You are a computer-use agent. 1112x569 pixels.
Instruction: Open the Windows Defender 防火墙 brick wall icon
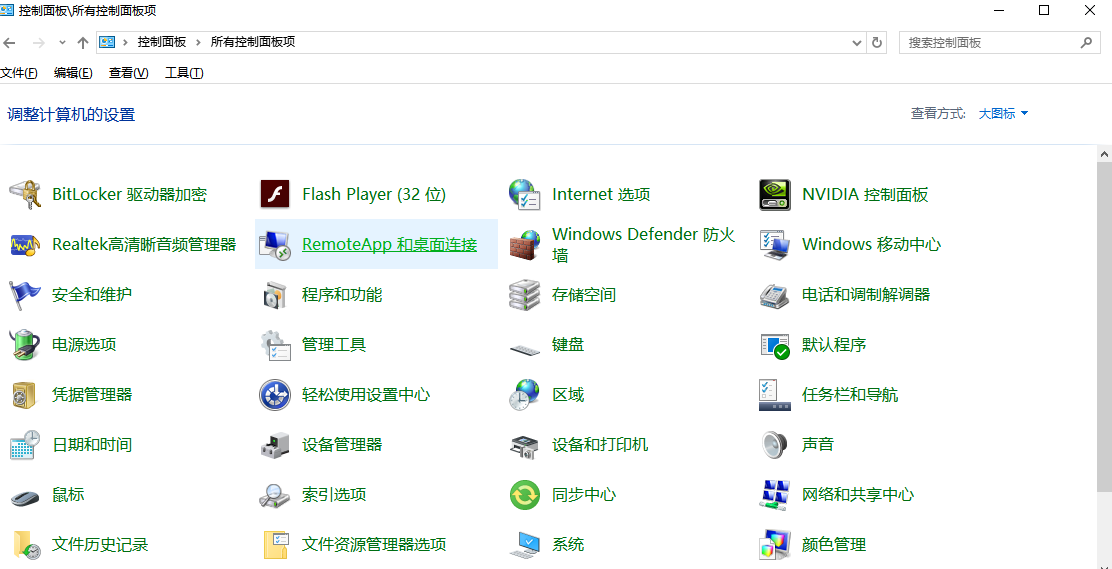click(x=526, y=245)
